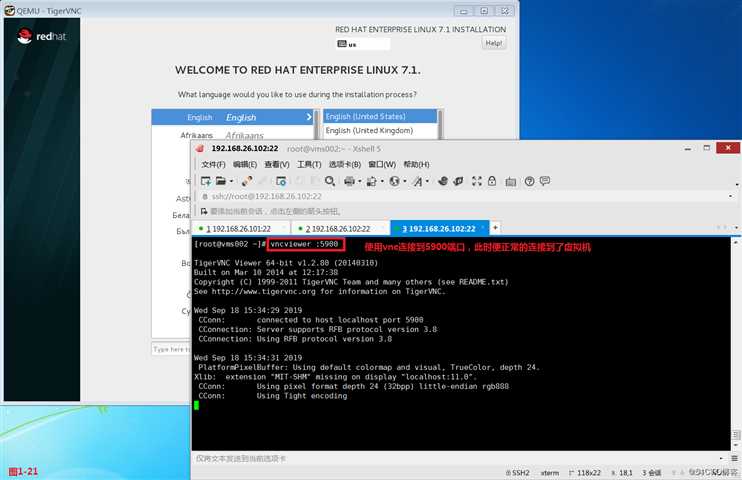Screen dimensions: 742x480
Task: Select active tab 3 192.168.26.102:22
Action: (x=439, y=228)
